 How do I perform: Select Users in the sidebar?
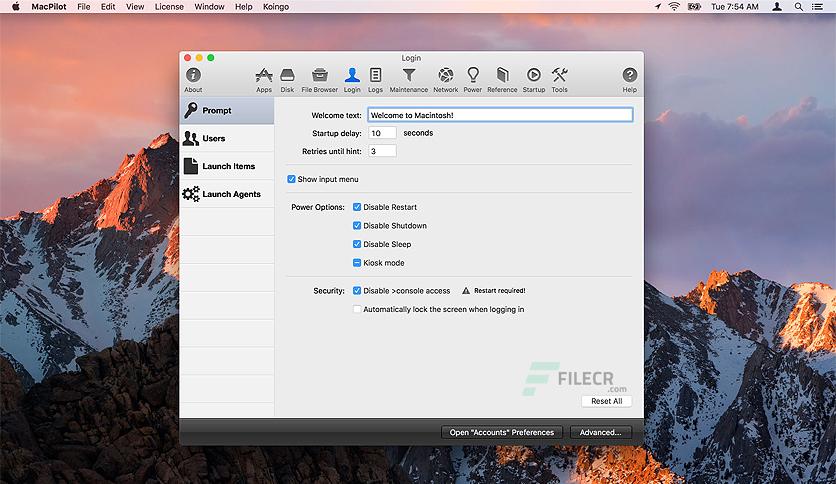227,138
